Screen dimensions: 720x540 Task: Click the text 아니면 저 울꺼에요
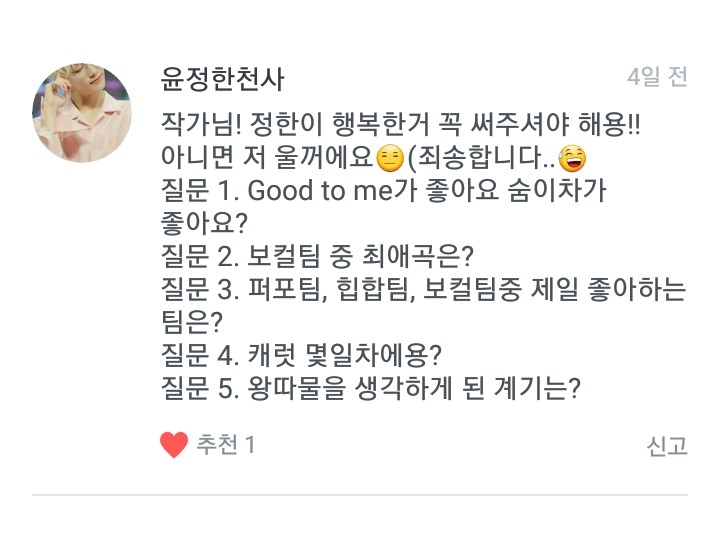point(266,158)
